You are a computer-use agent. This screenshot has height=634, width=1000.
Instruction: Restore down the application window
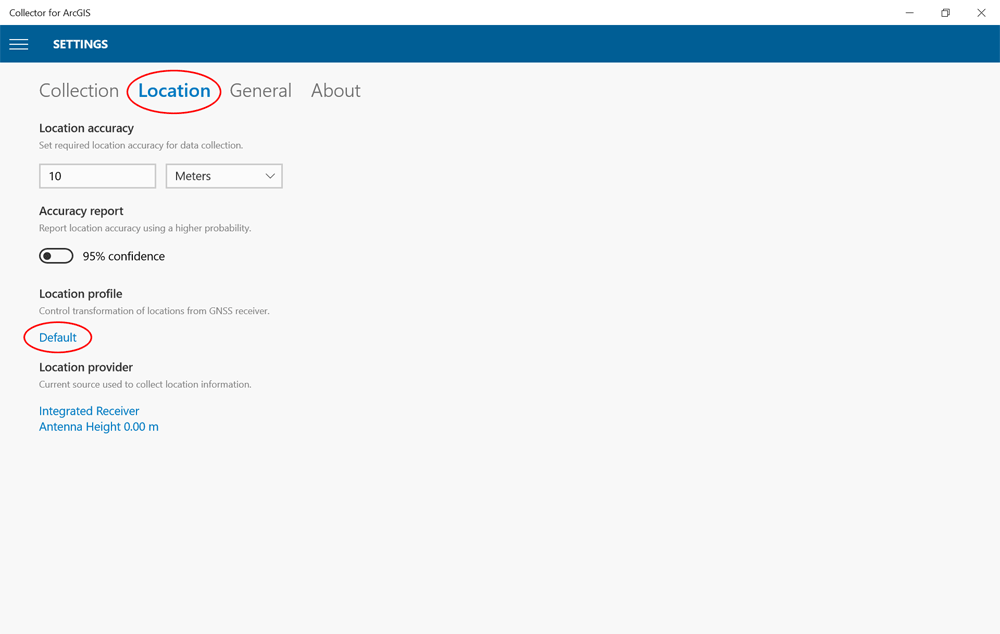coord(945,13)
